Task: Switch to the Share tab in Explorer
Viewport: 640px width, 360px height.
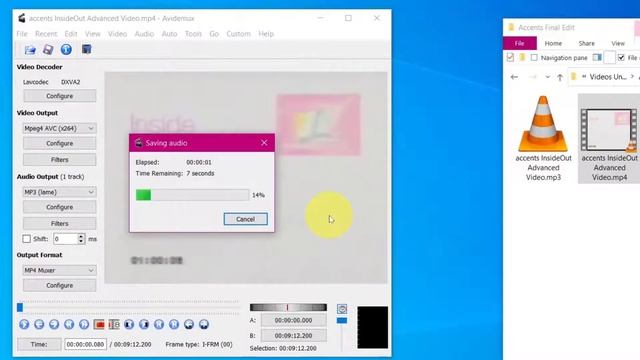Action: click(586, 43)
